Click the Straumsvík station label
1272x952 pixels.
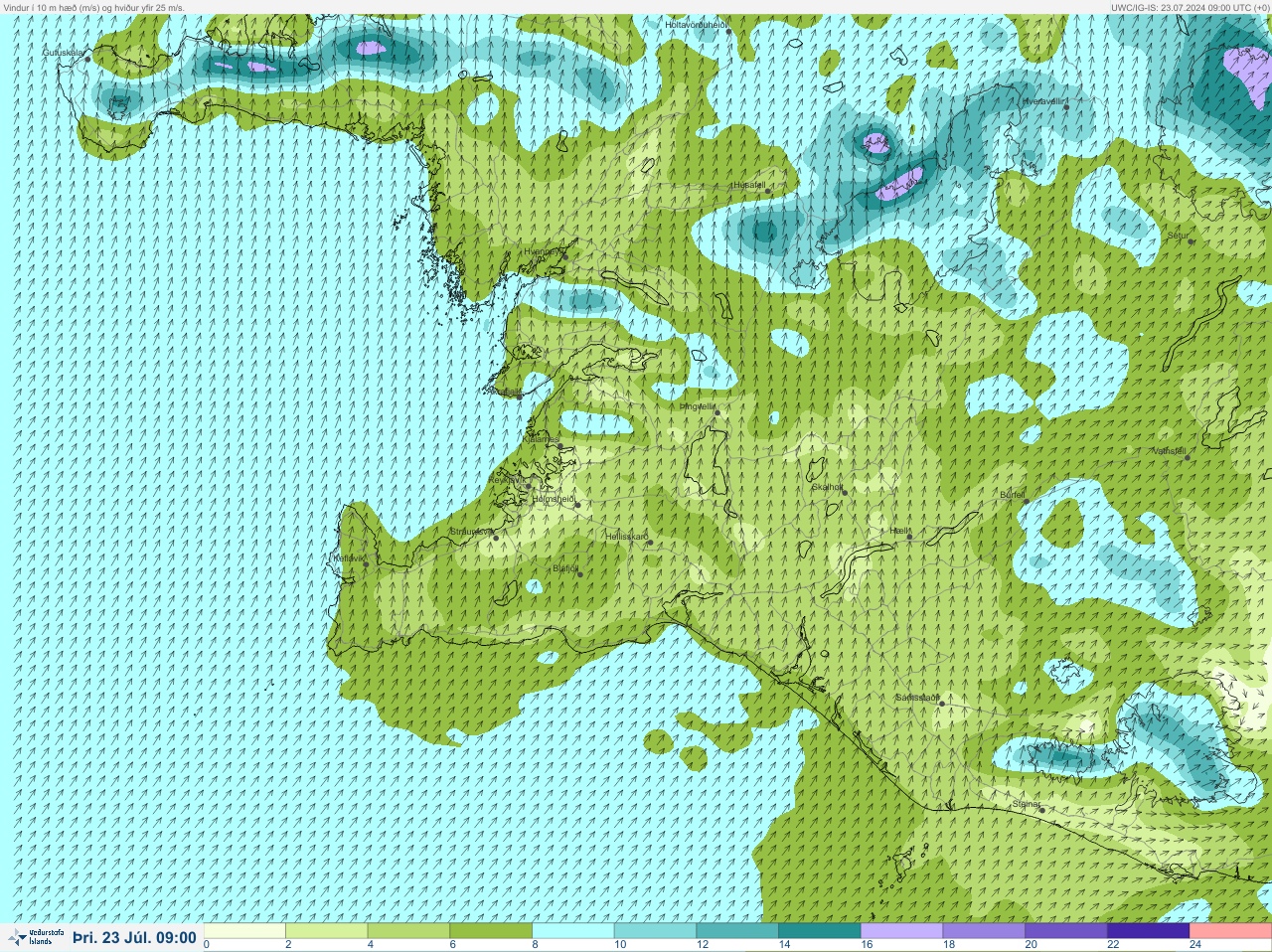(471, 532)
